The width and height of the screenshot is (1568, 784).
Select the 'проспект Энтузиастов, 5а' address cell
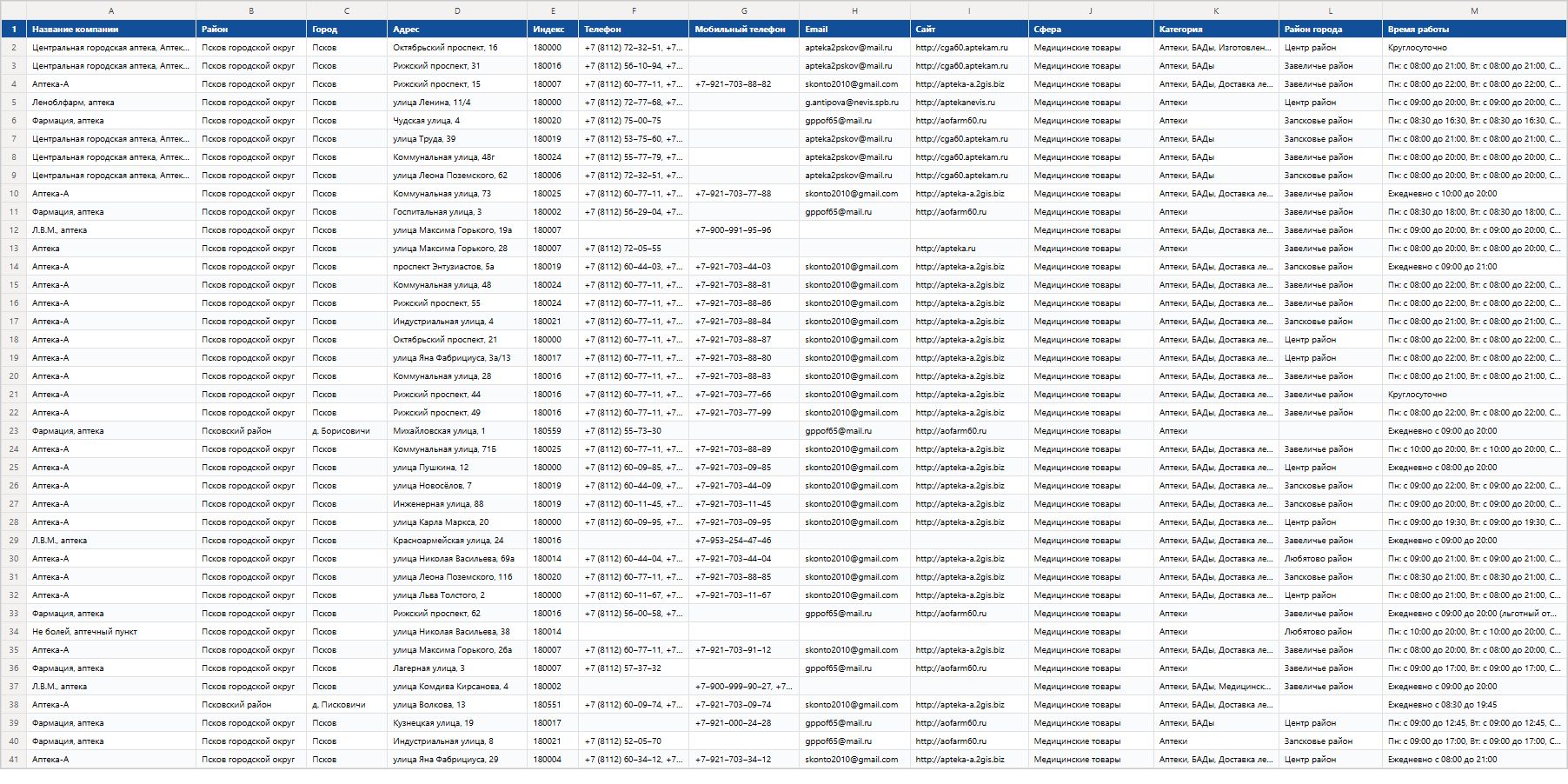(457, 266)
